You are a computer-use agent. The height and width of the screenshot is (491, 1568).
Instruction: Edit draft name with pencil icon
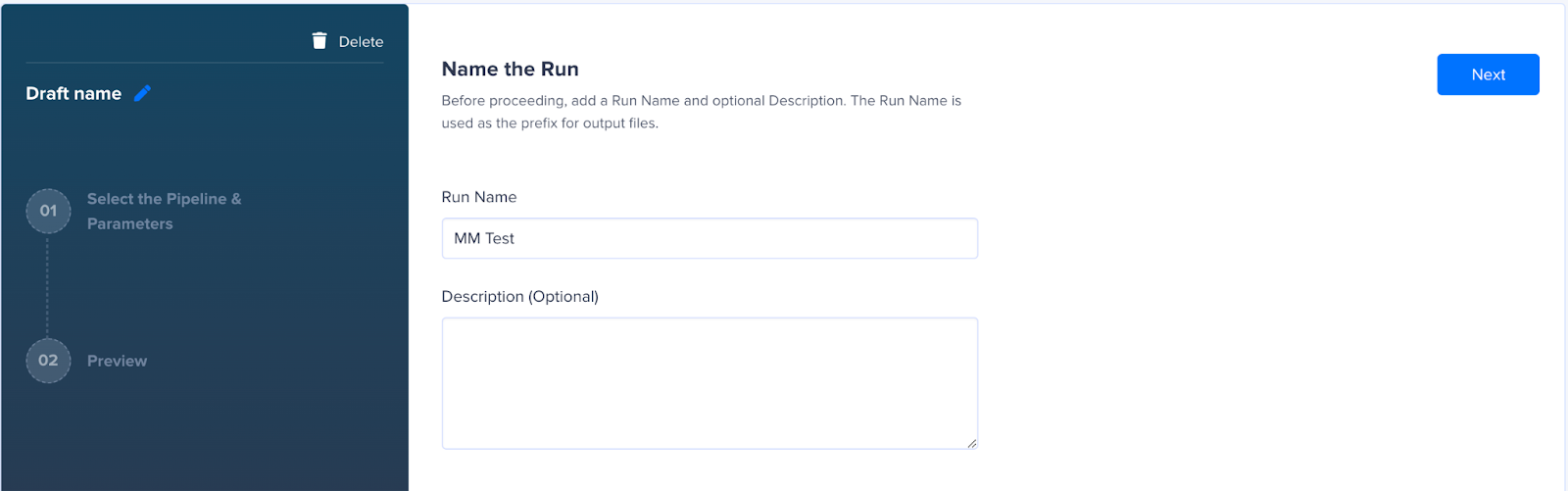[143, 93]
